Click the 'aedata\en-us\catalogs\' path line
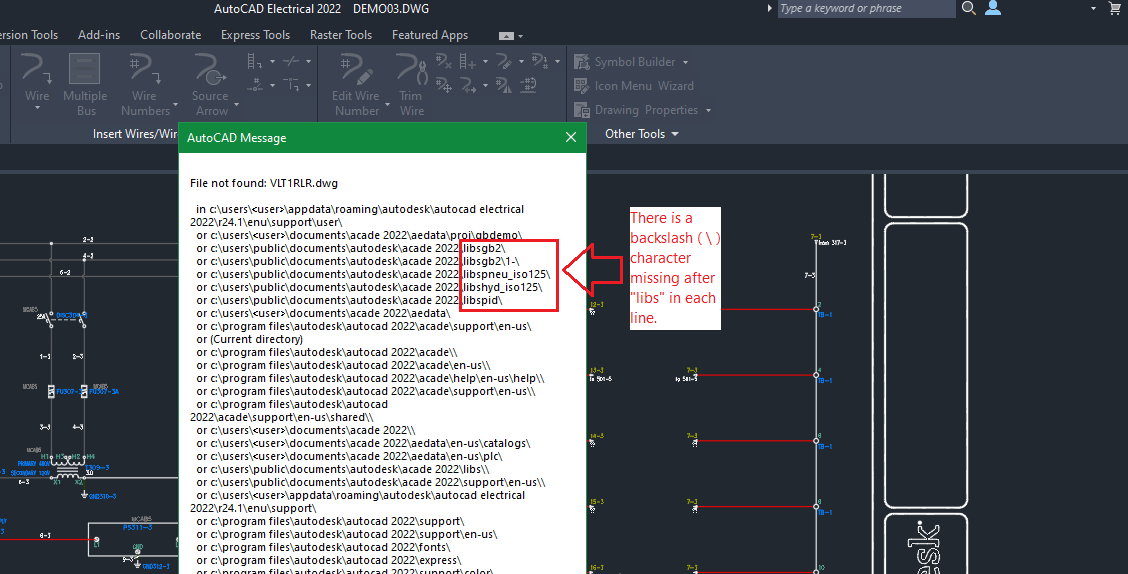1128x574 pixels. pos(363,444)
